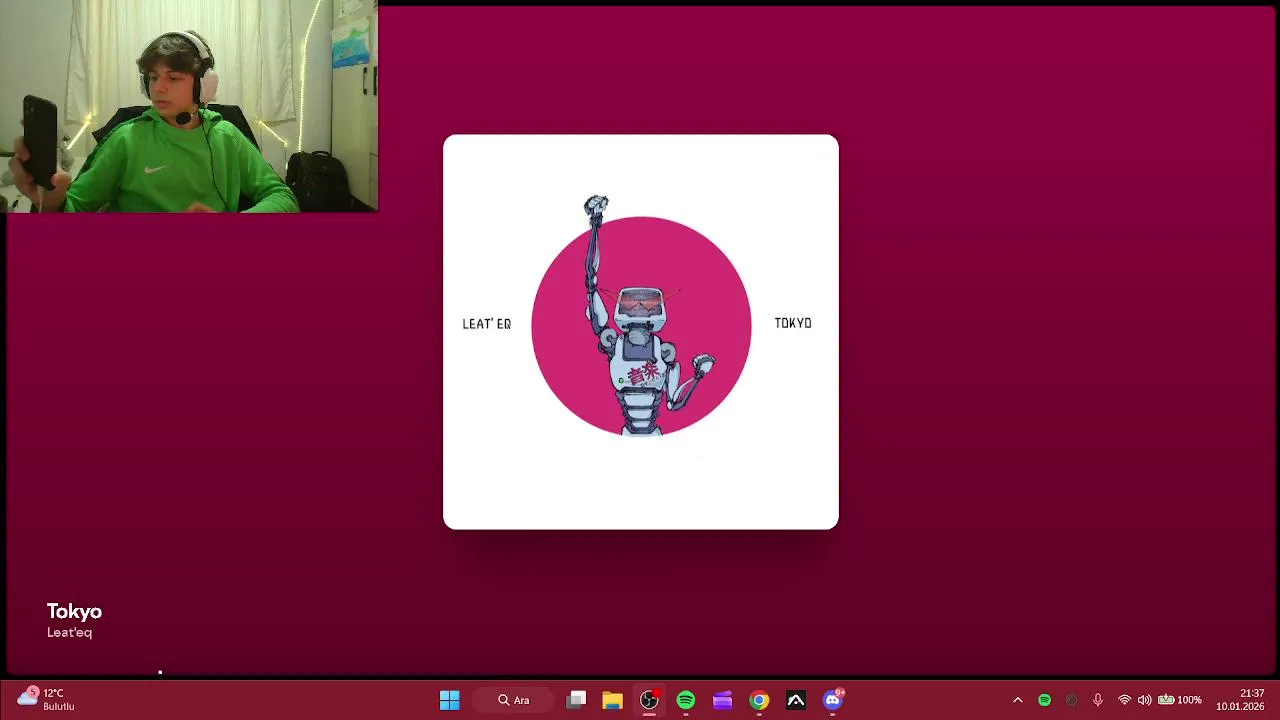Open Task View from the taskbar
Viewport: 1280px width, 720px height.
pos(576,700)
